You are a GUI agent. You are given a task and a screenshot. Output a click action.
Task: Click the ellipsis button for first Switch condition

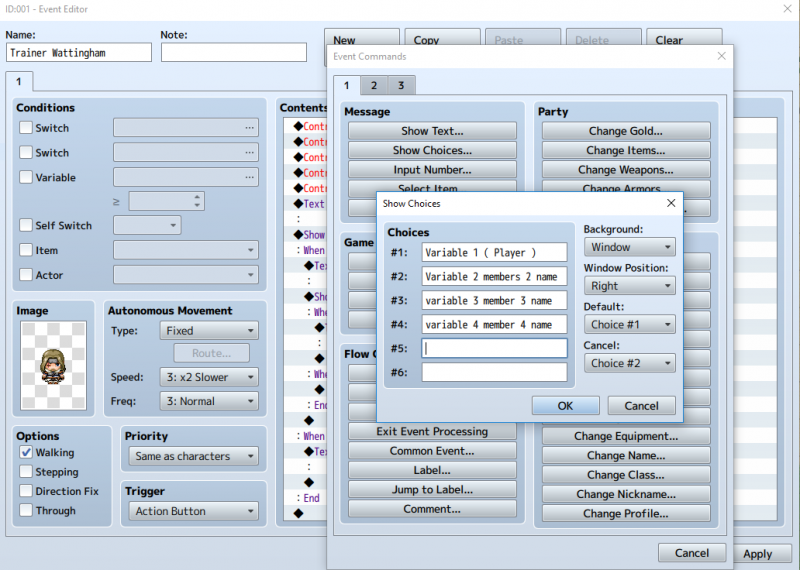pyautogui.click(x=249, y=128)
